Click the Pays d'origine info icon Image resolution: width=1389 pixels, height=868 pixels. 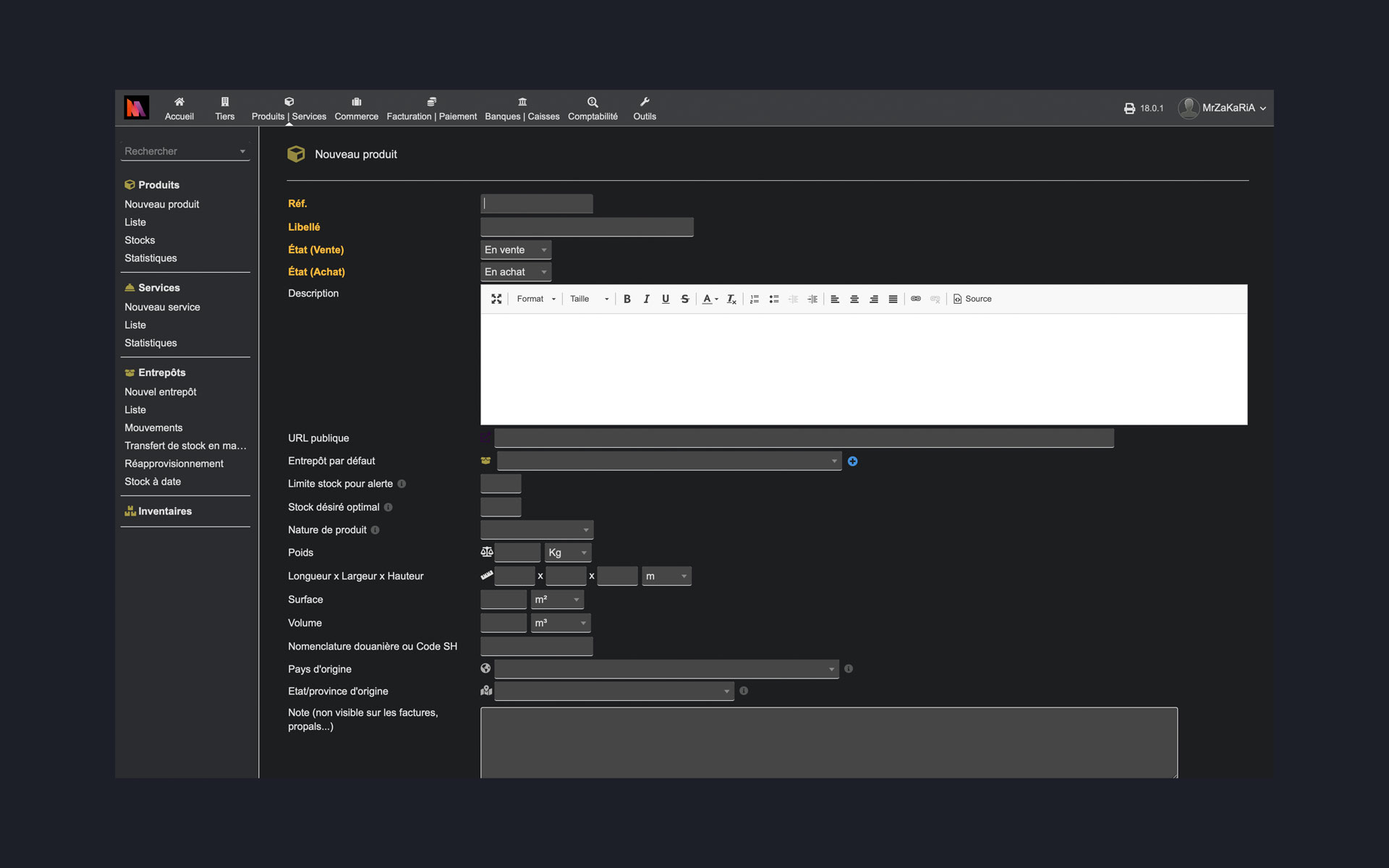849,668
